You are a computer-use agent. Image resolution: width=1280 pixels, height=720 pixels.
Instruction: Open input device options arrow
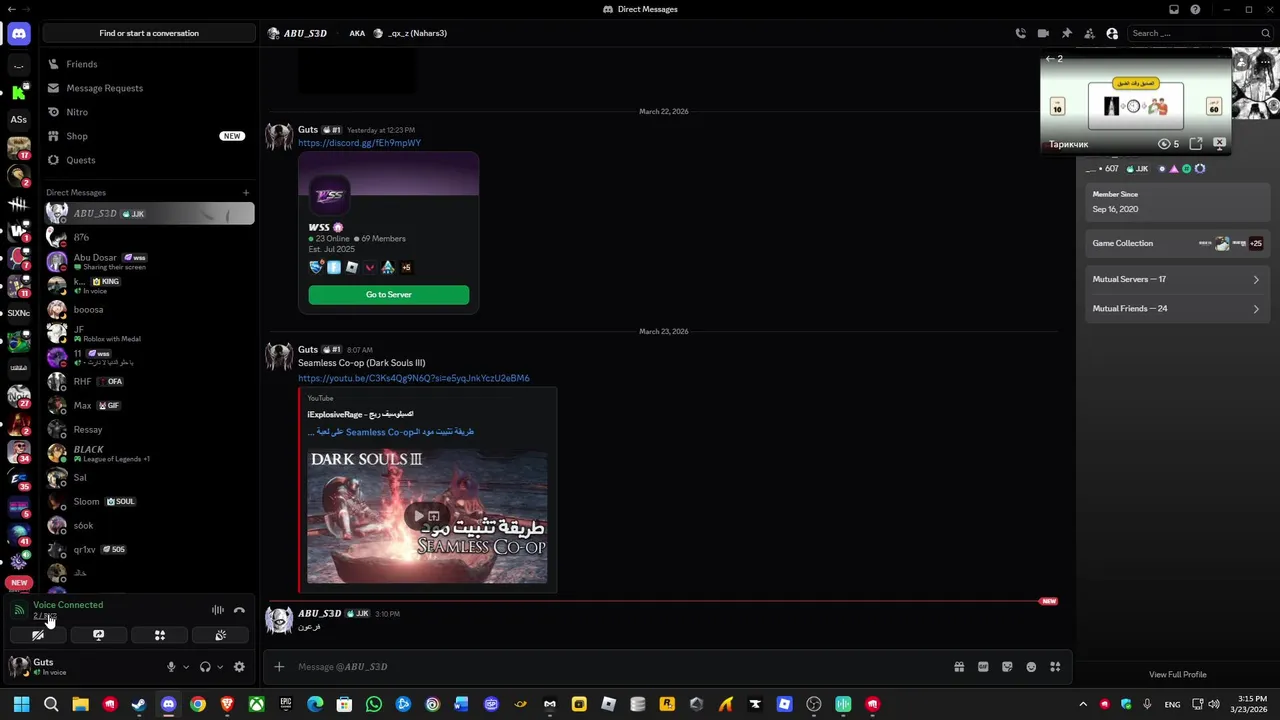tap(185, 667)
